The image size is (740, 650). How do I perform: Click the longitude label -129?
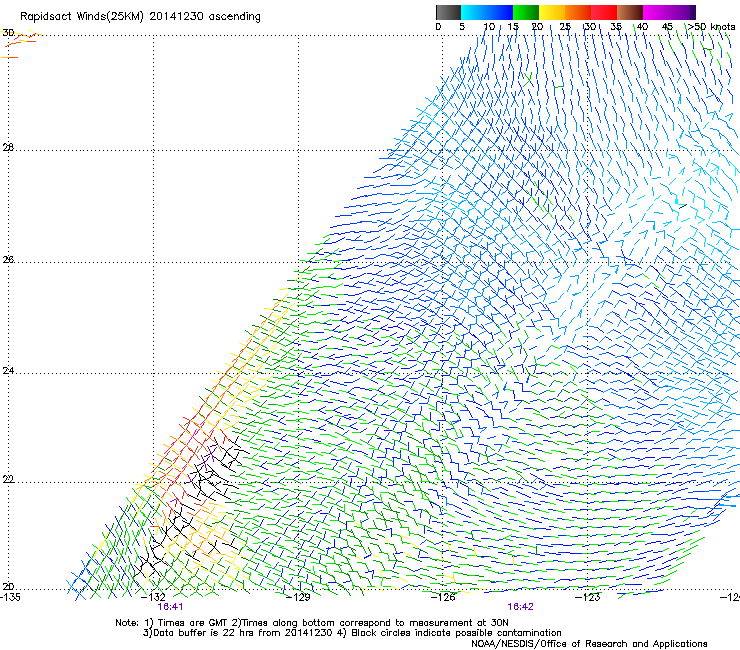(299, 597)
